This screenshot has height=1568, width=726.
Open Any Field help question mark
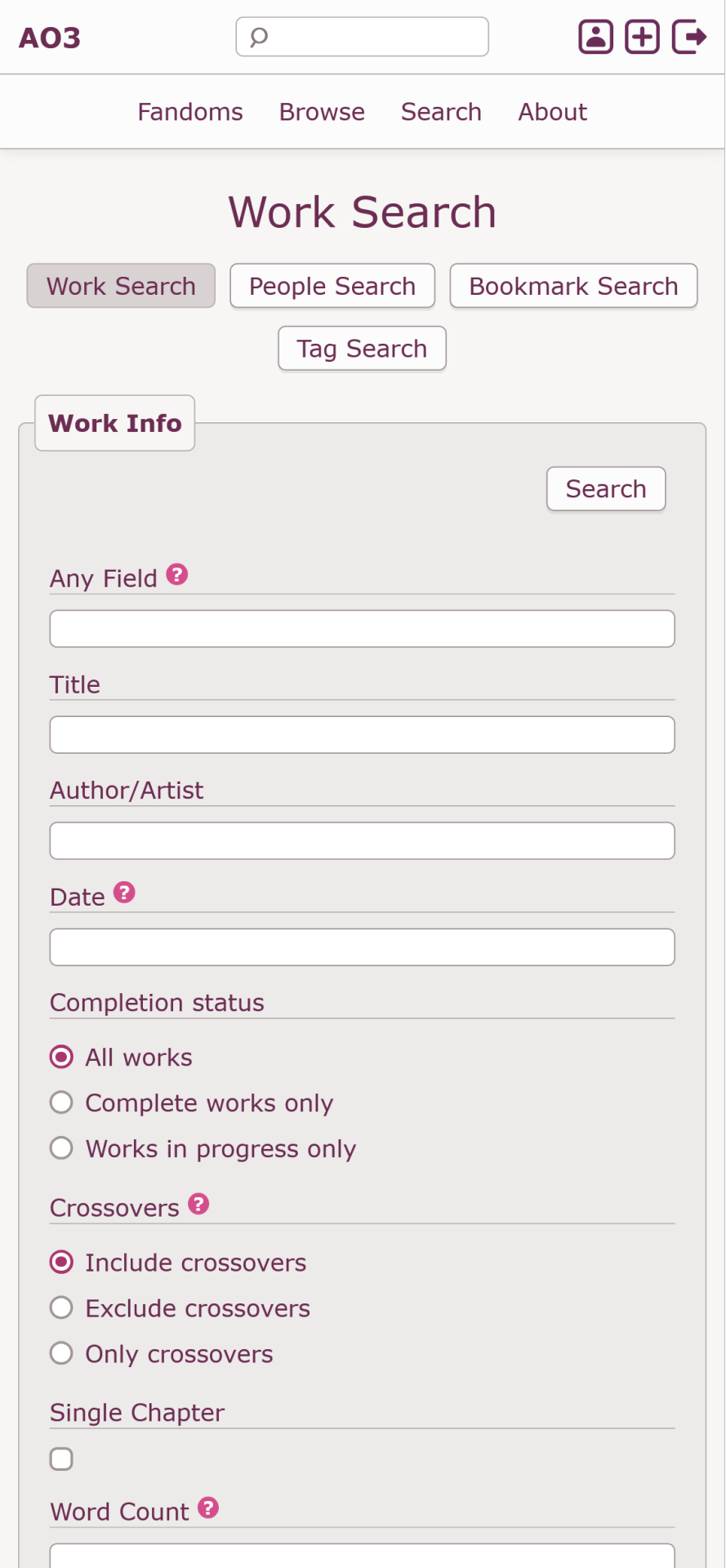pyautogui.click(x=177, y=575)
